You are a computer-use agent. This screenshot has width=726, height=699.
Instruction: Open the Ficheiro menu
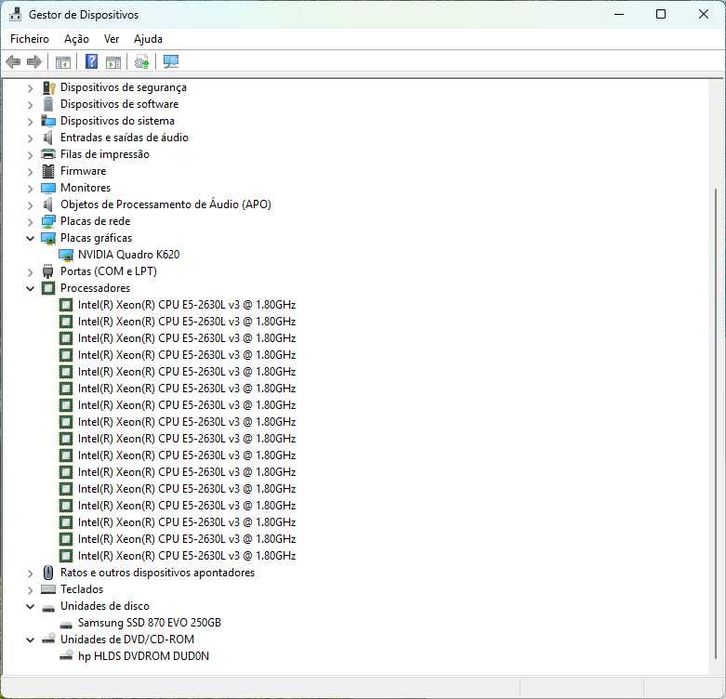click(30, 39)
